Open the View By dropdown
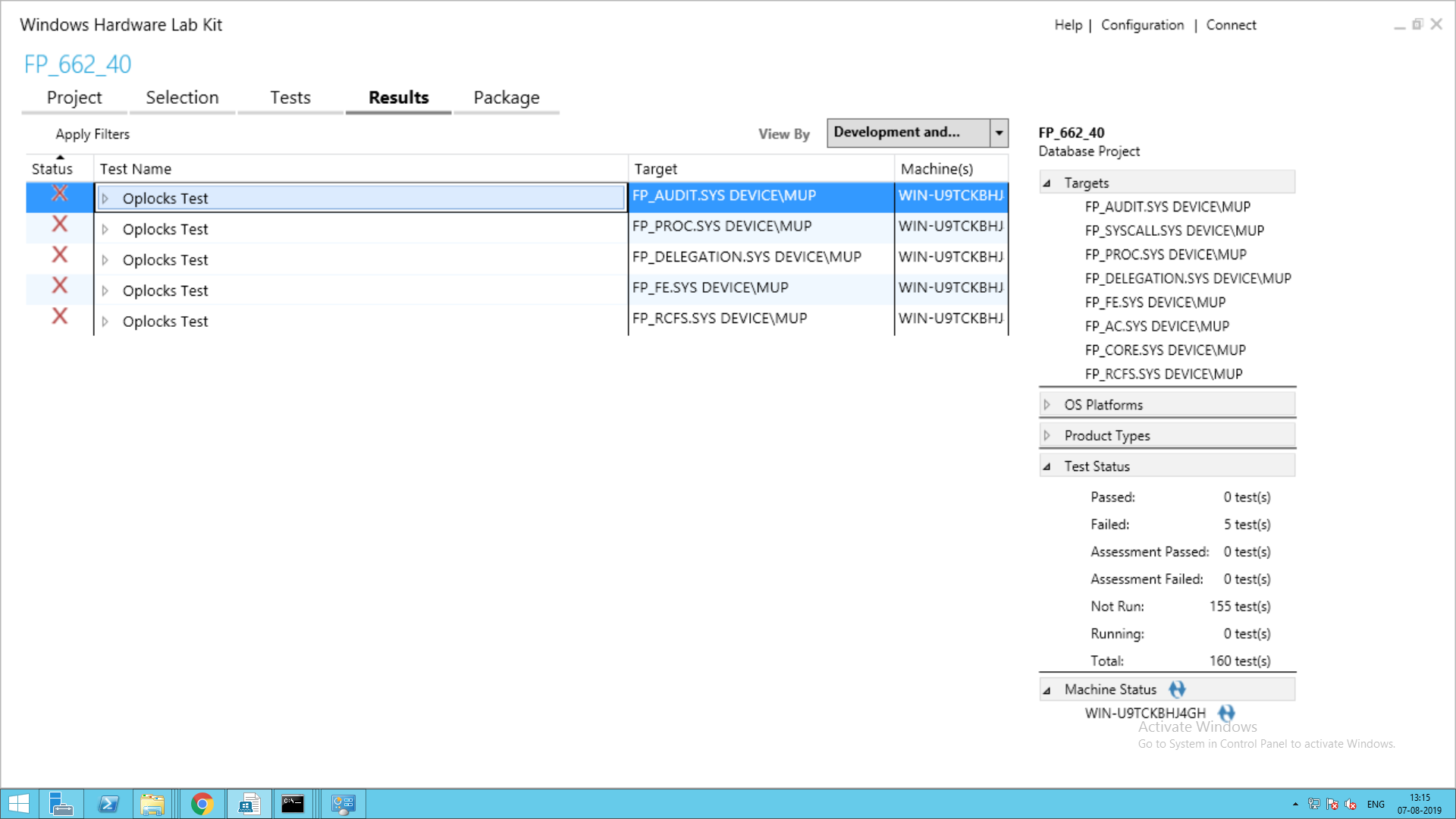Image resolution: width=1456 pixels, height=819 pixels. pos(999,133)
